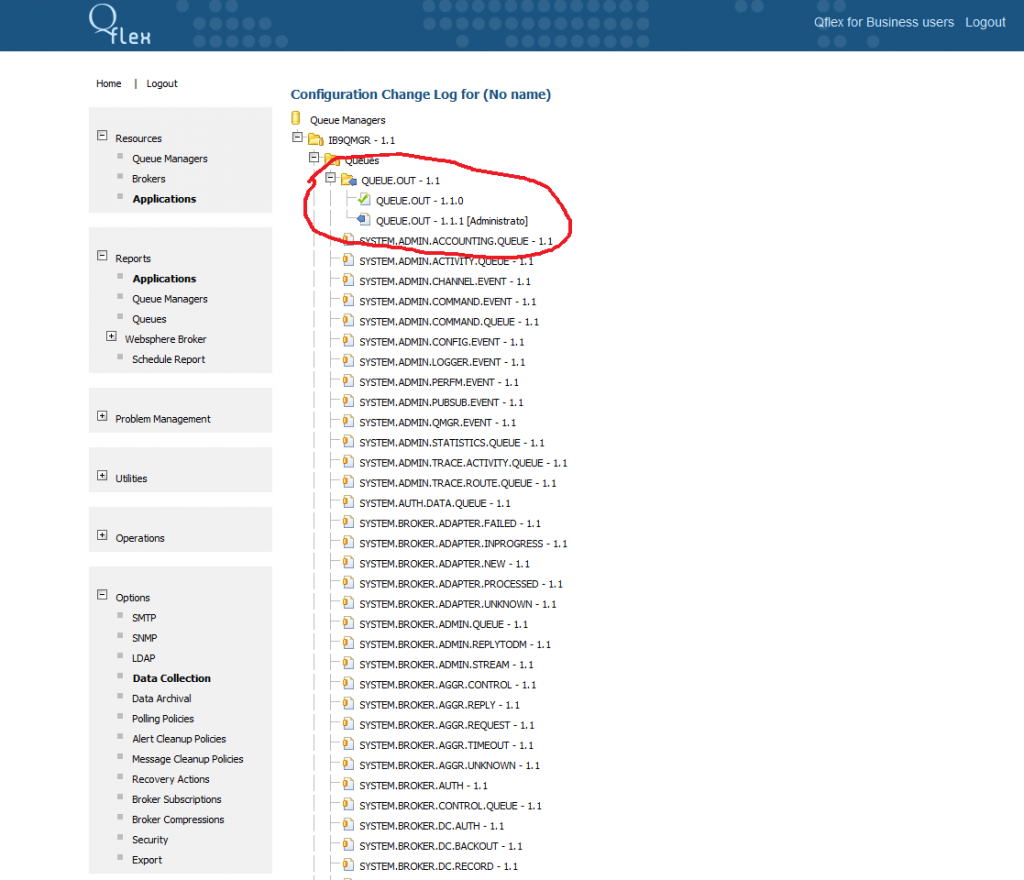Click icon next to SYSTEM.ADMIN.LOGGER.EVENT
Image resolution: width=1024 pixels, height=880 pixels.
(348, 361)
